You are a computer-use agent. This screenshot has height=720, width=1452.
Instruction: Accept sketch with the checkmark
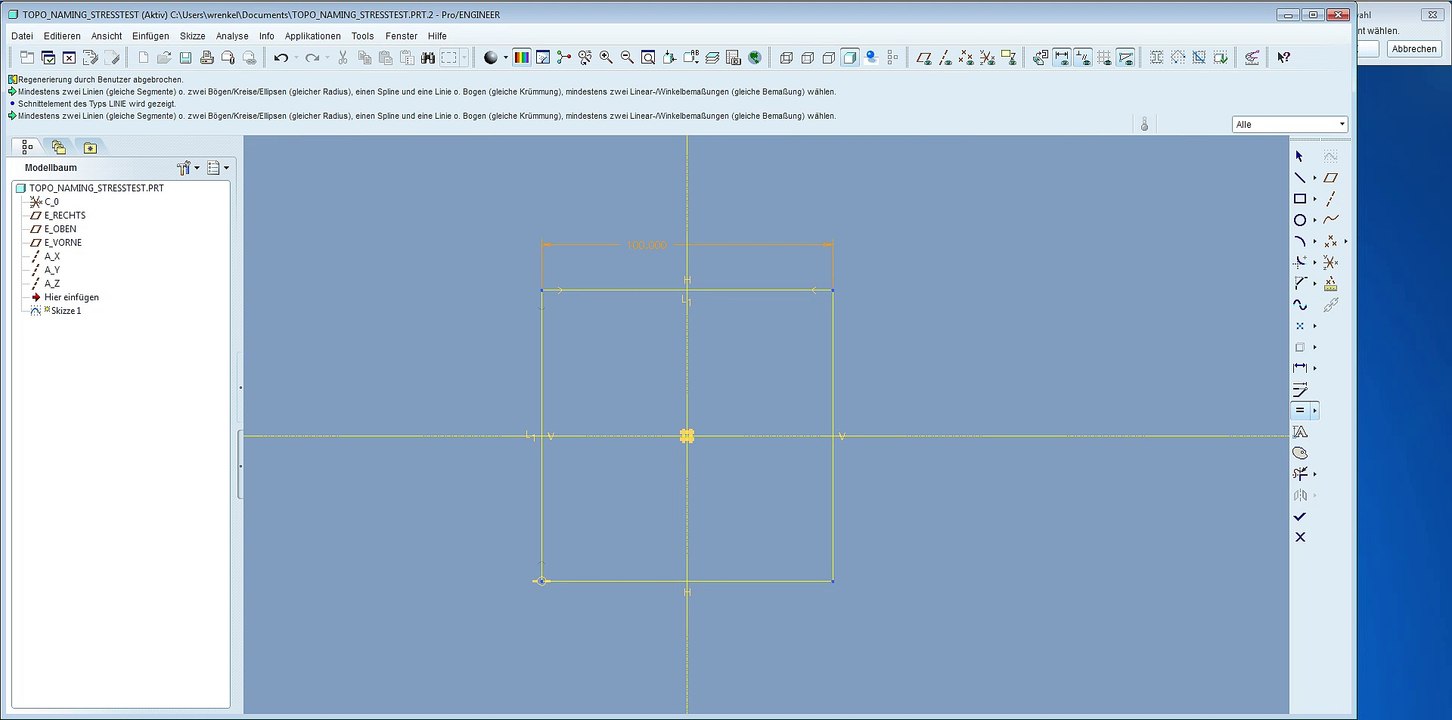(1300, 516)
